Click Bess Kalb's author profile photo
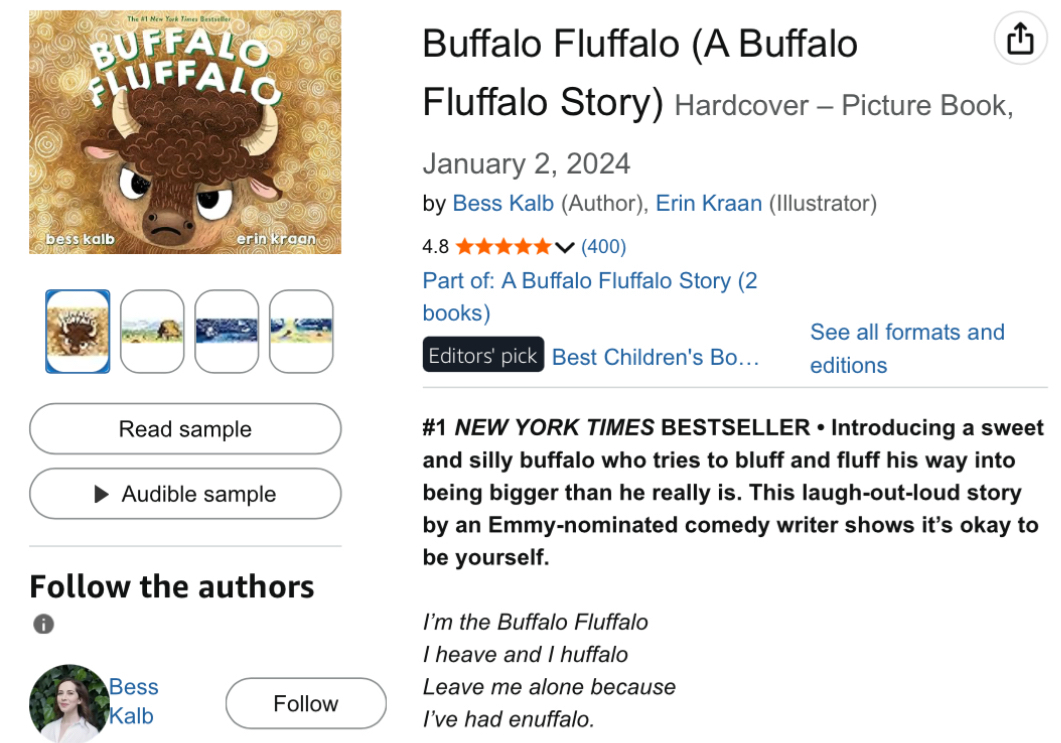1061x743 pixels. [68, 703]
